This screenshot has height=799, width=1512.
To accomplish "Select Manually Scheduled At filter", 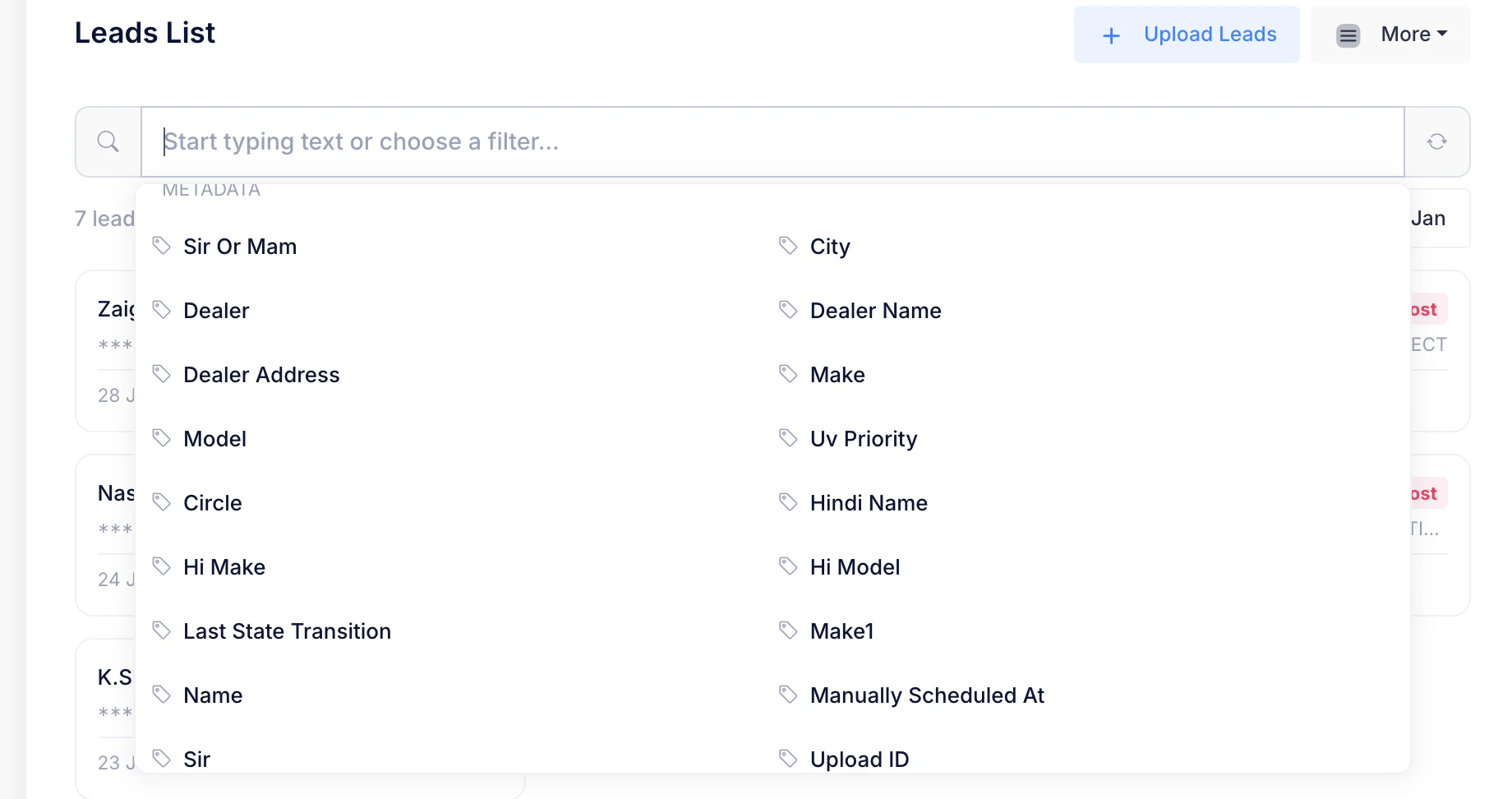I will [x=926, y=695].
